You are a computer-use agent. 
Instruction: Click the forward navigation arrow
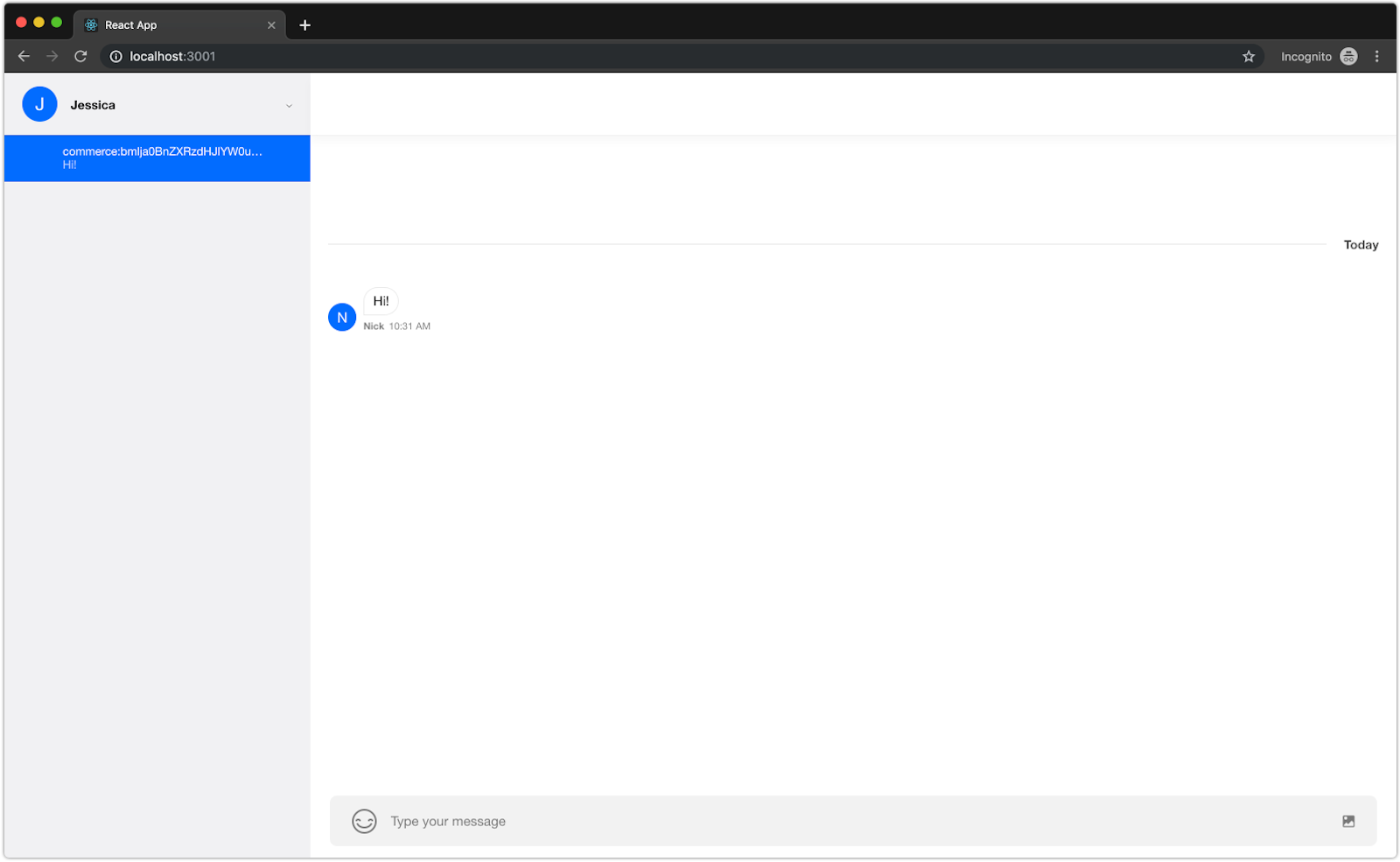tap(52, 56)
